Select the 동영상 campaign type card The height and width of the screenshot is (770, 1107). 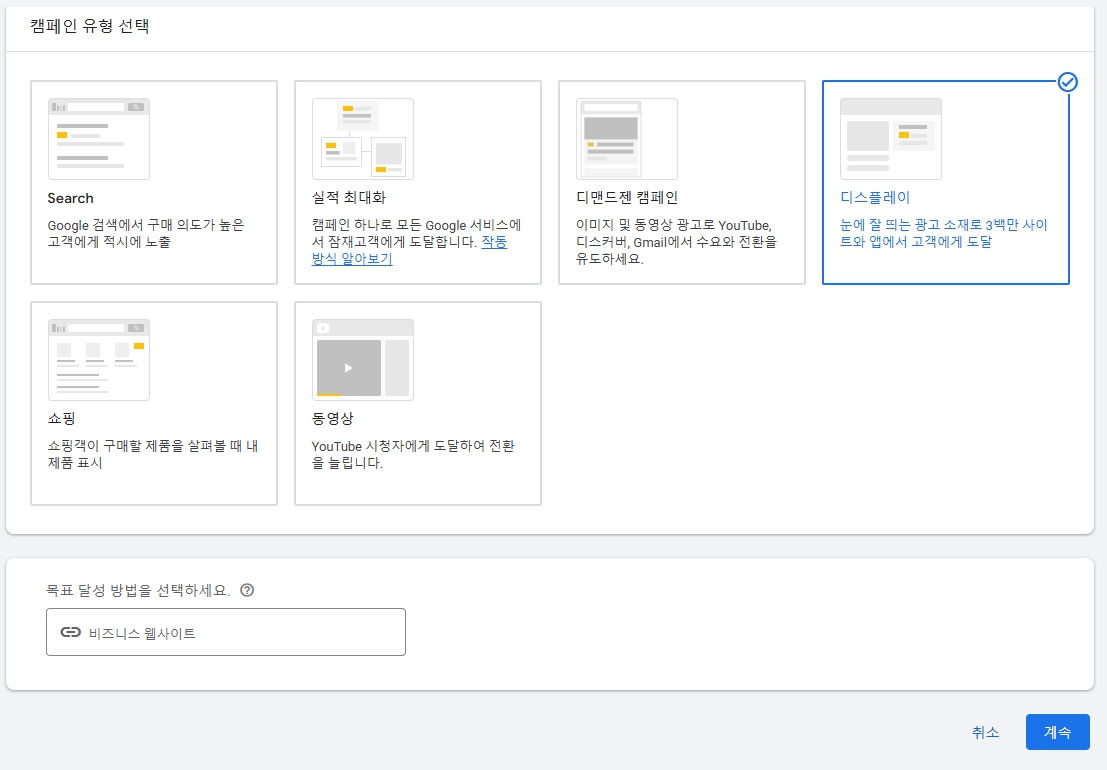[x=418, y=403]
